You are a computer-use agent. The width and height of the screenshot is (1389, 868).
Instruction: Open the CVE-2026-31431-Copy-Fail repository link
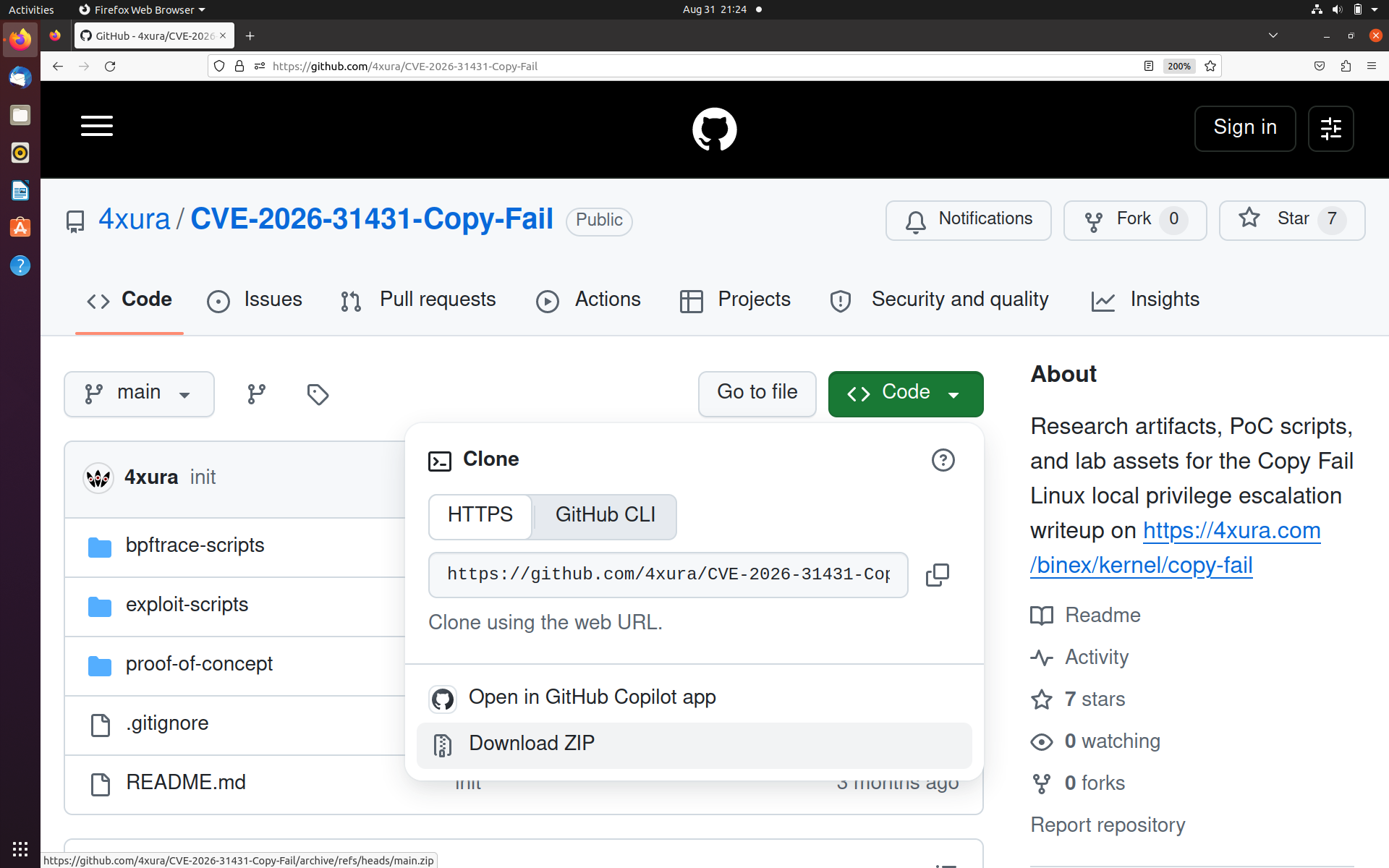point(372,219)
